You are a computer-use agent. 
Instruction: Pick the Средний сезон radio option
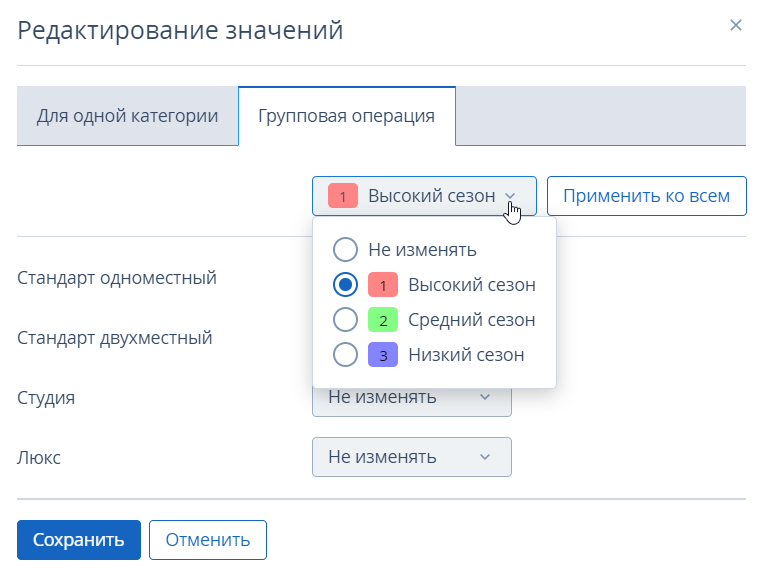[346, 319]
